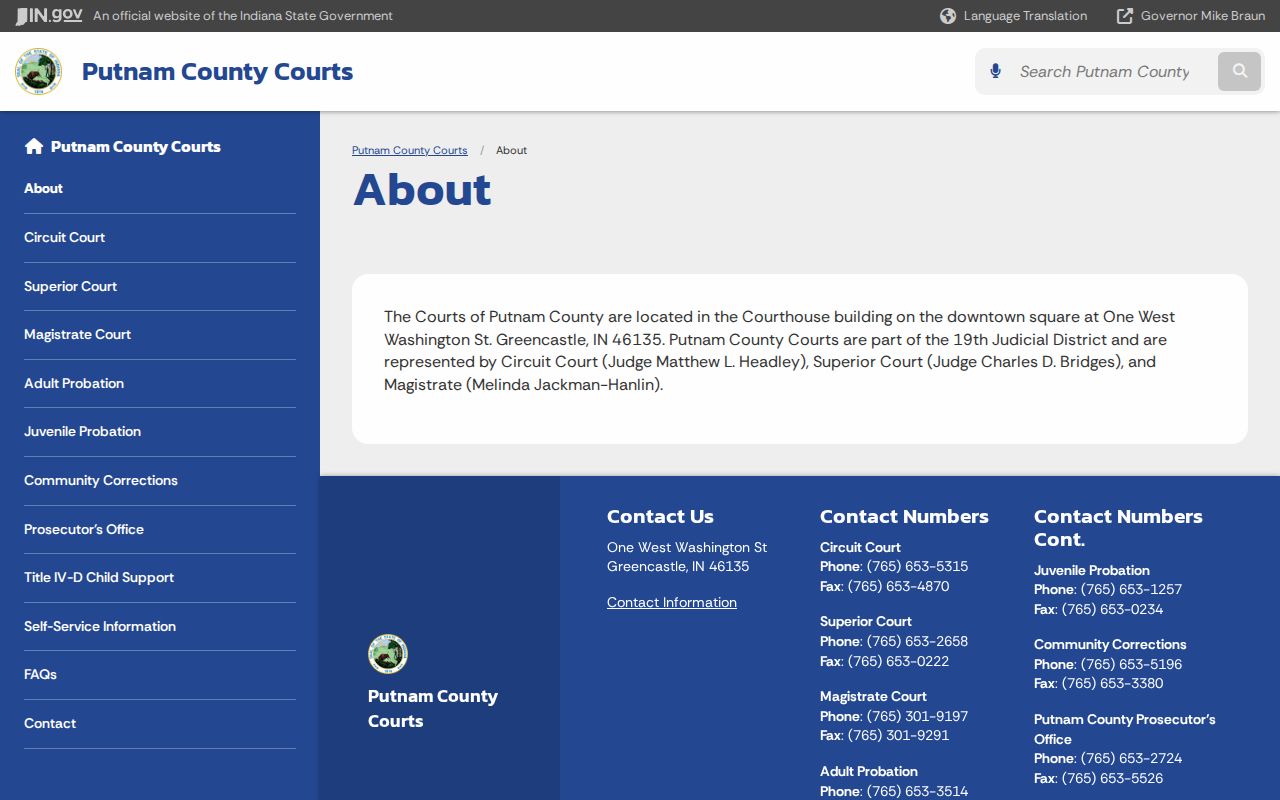The image size is (1280, 800).
Task: Click Superior Court phone (765) 653-2658
Action: click(917, 641)
